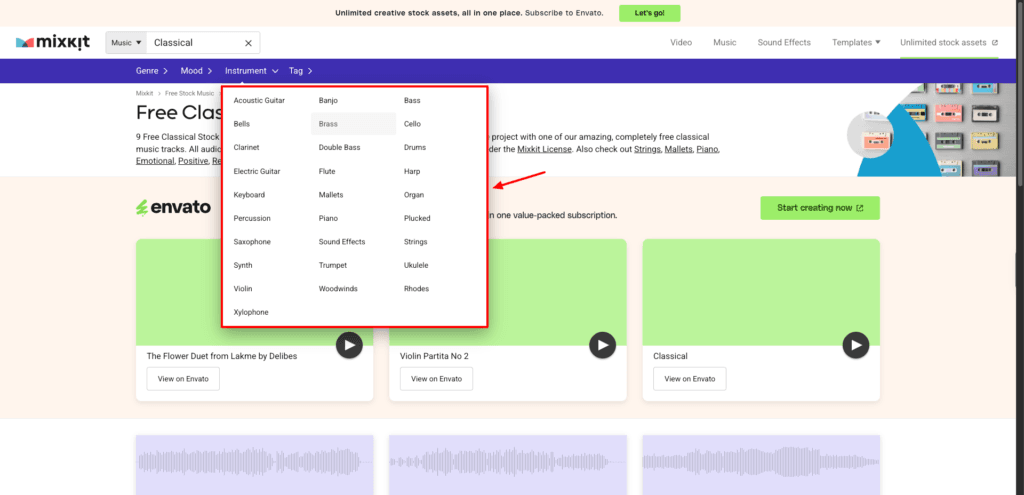Viewport: 1024px width, 495px height.
Task: Select Percussion instrument
Action: coord(252,218)
